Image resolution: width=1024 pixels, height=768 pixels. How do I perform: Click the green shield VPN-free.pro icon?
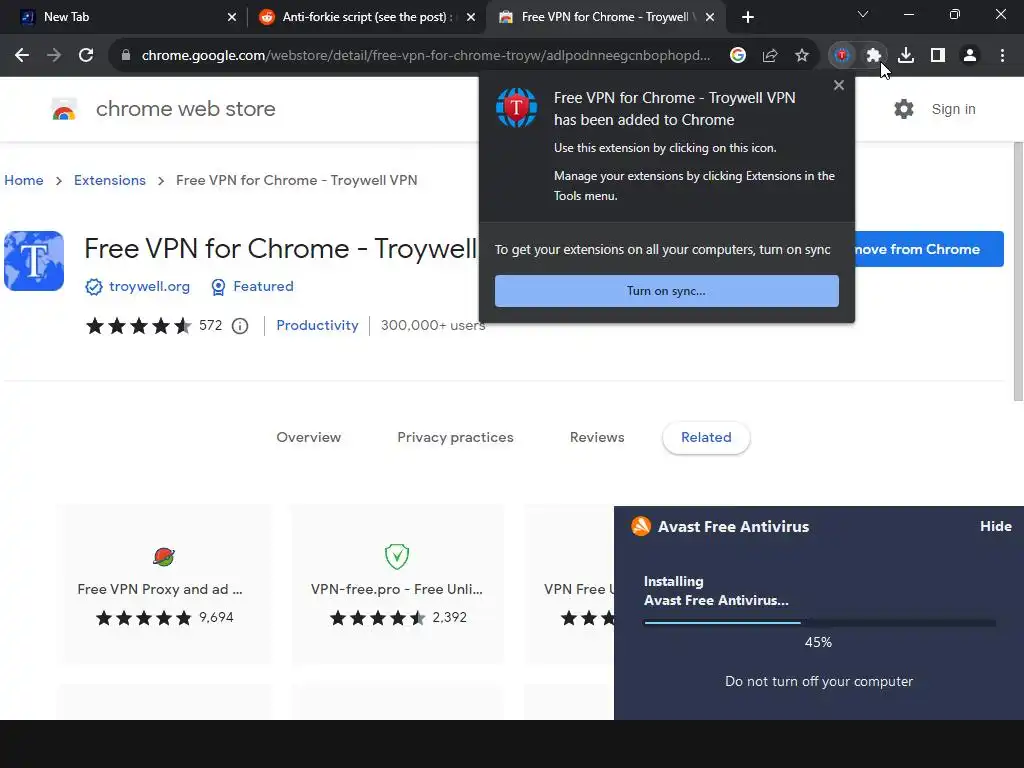(397, 556)
